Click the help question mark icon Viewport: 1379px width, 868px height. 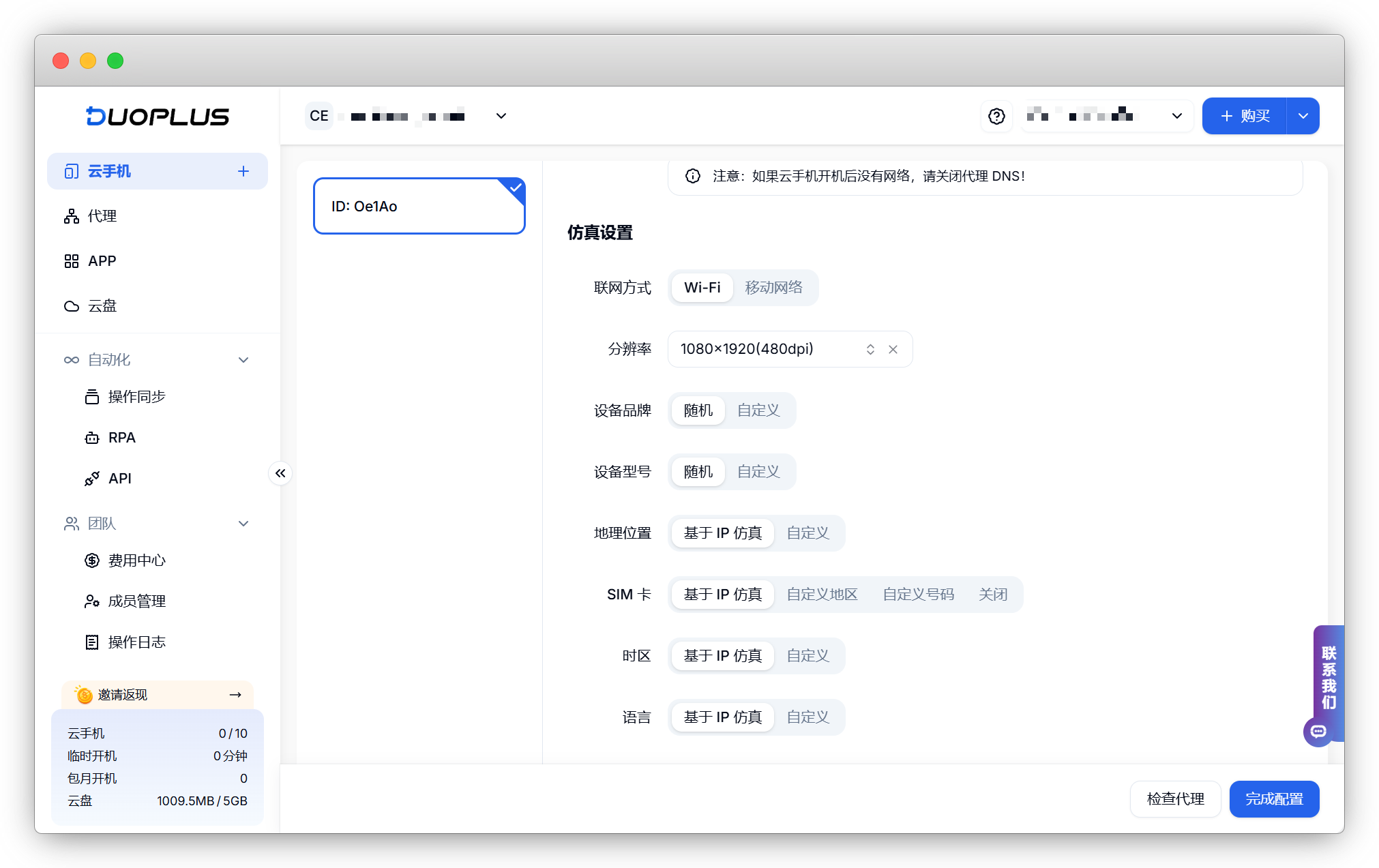996,117
